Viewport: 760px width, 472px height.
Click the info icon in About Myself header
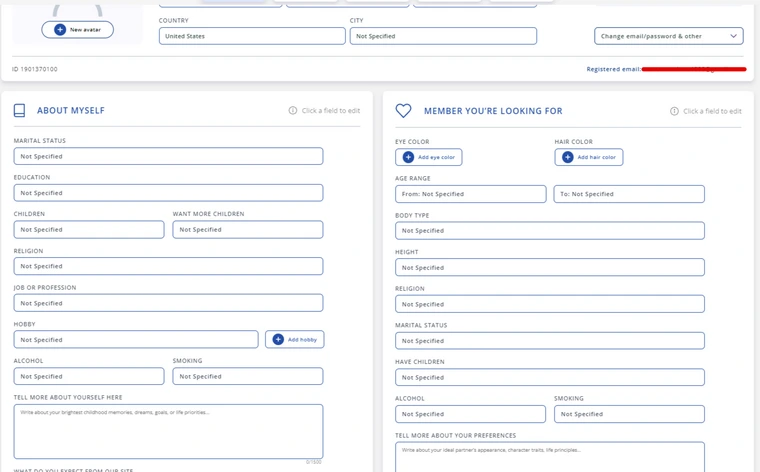coord(293,110)
